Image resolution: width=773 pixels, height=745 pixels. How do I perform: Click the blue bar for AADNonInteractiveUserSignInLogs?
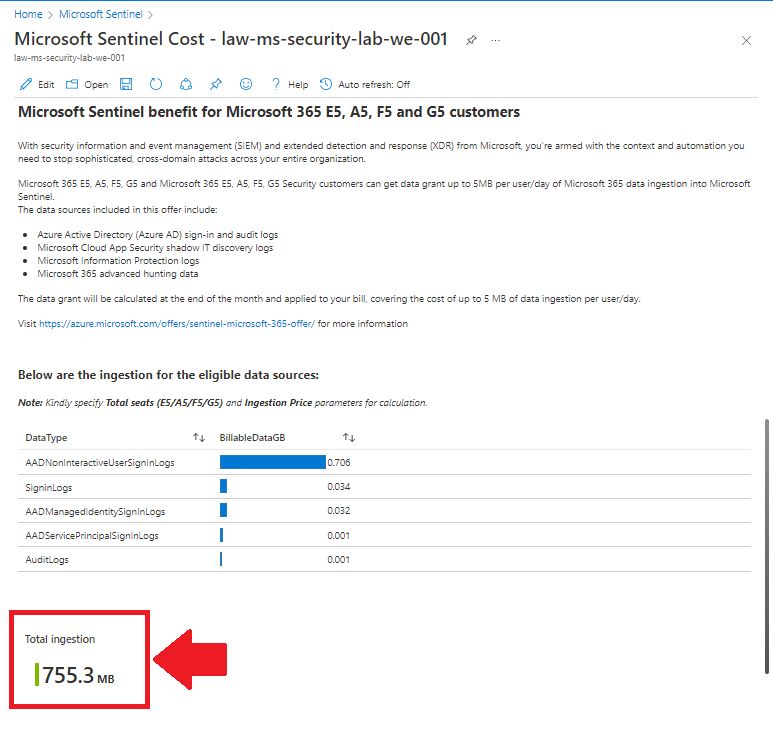pos(273,462)
